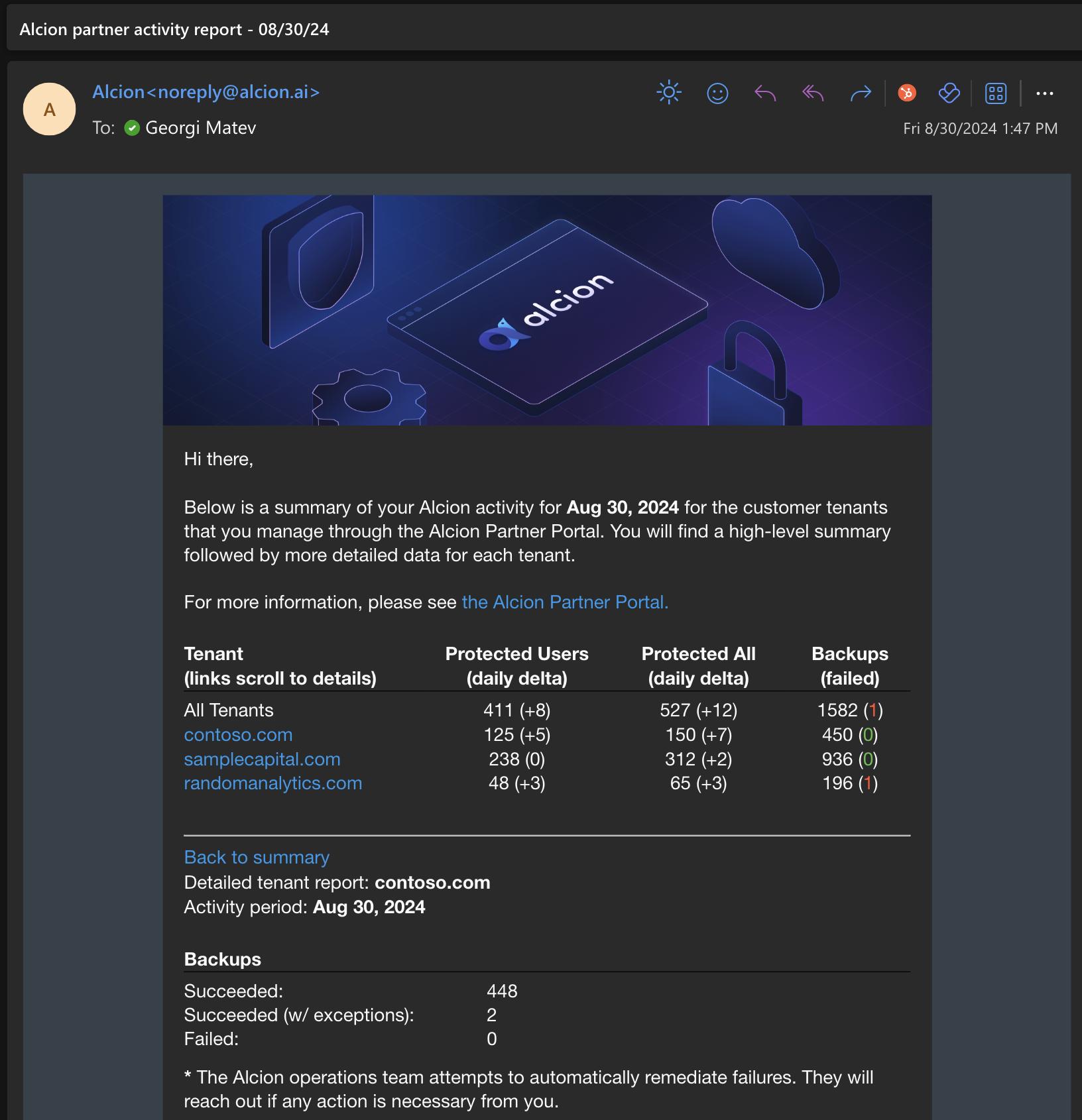Click the bold contoso.com tenant report name

432,882
